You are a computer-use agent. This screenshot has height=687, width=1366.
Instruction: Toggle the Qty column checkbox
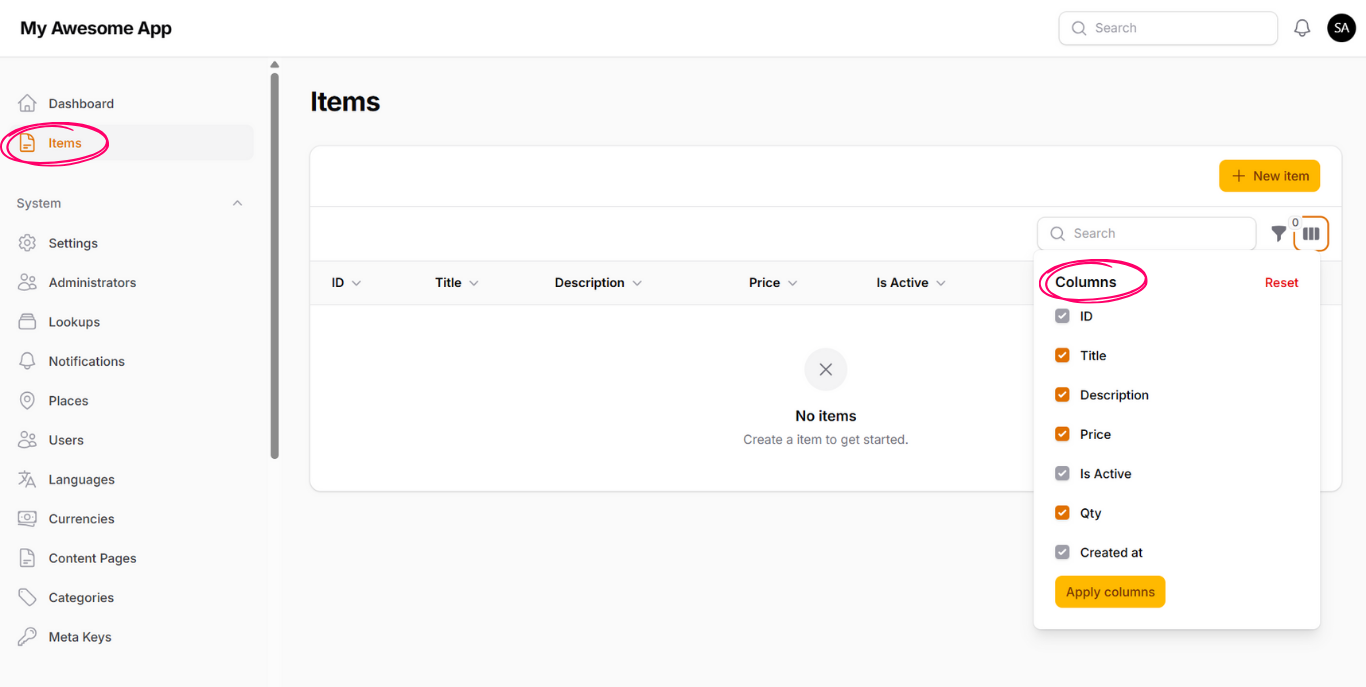point(1062,513)
